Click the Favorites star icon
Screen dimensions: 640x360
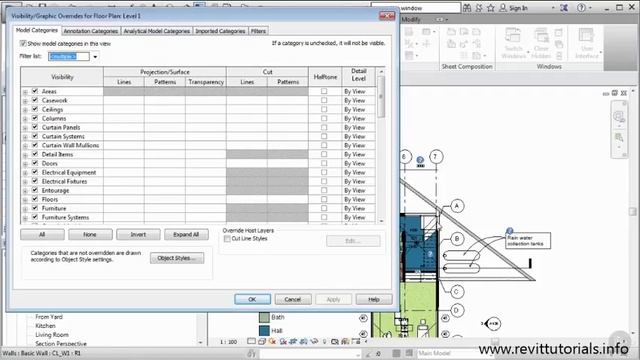coord(491,8)
